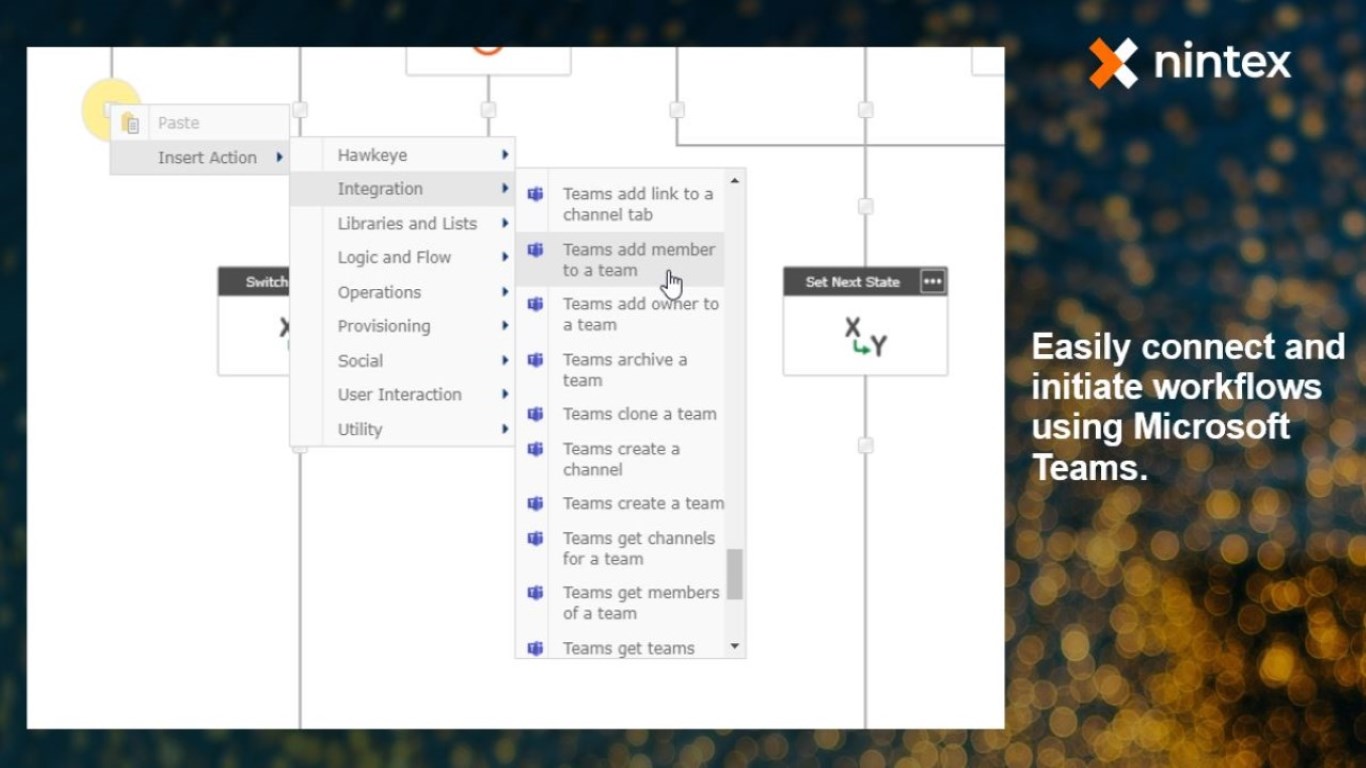Choose Teams archive a team
1366x768 pixels.
pyautogui.click(x=620, y=370)
